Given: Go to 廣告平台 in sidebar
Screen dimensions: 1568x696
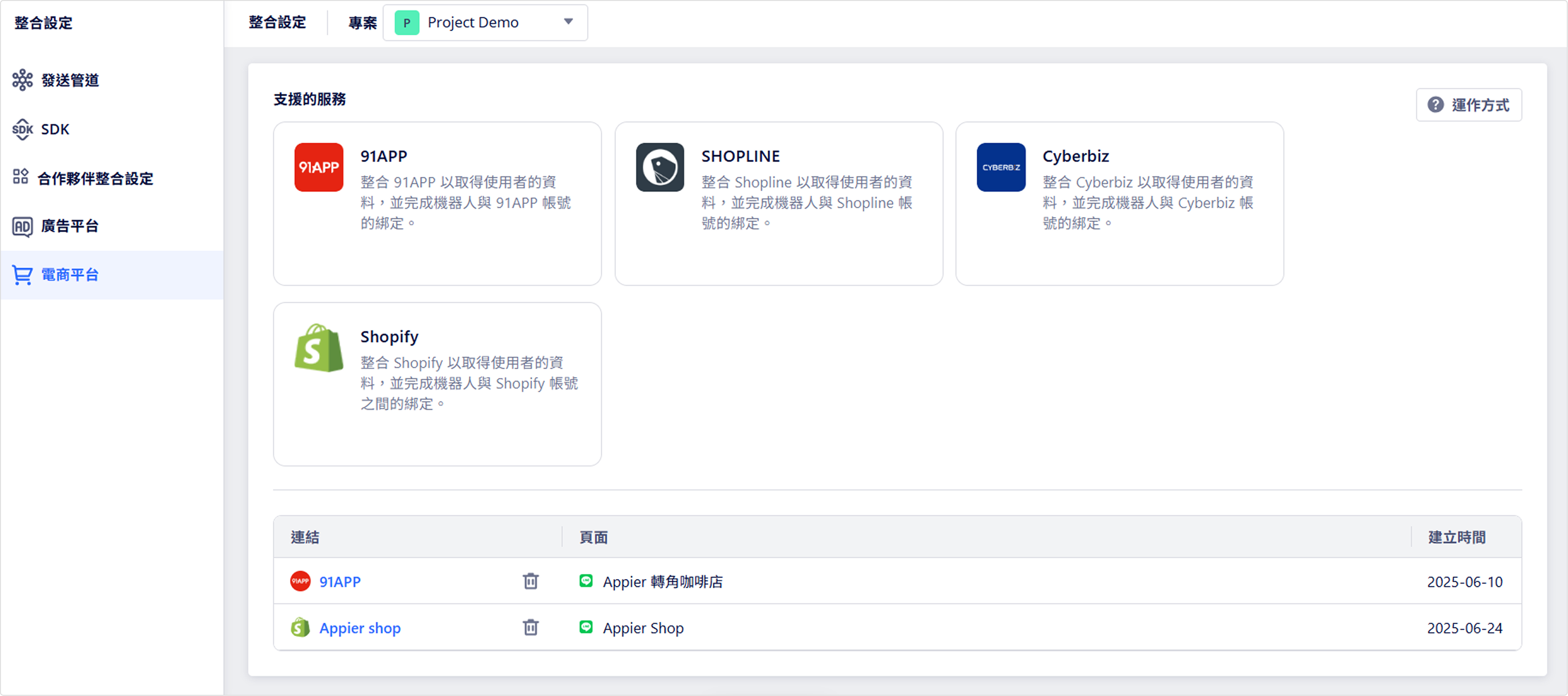Looking at the screenshot, I should click(x=70, y=226).
